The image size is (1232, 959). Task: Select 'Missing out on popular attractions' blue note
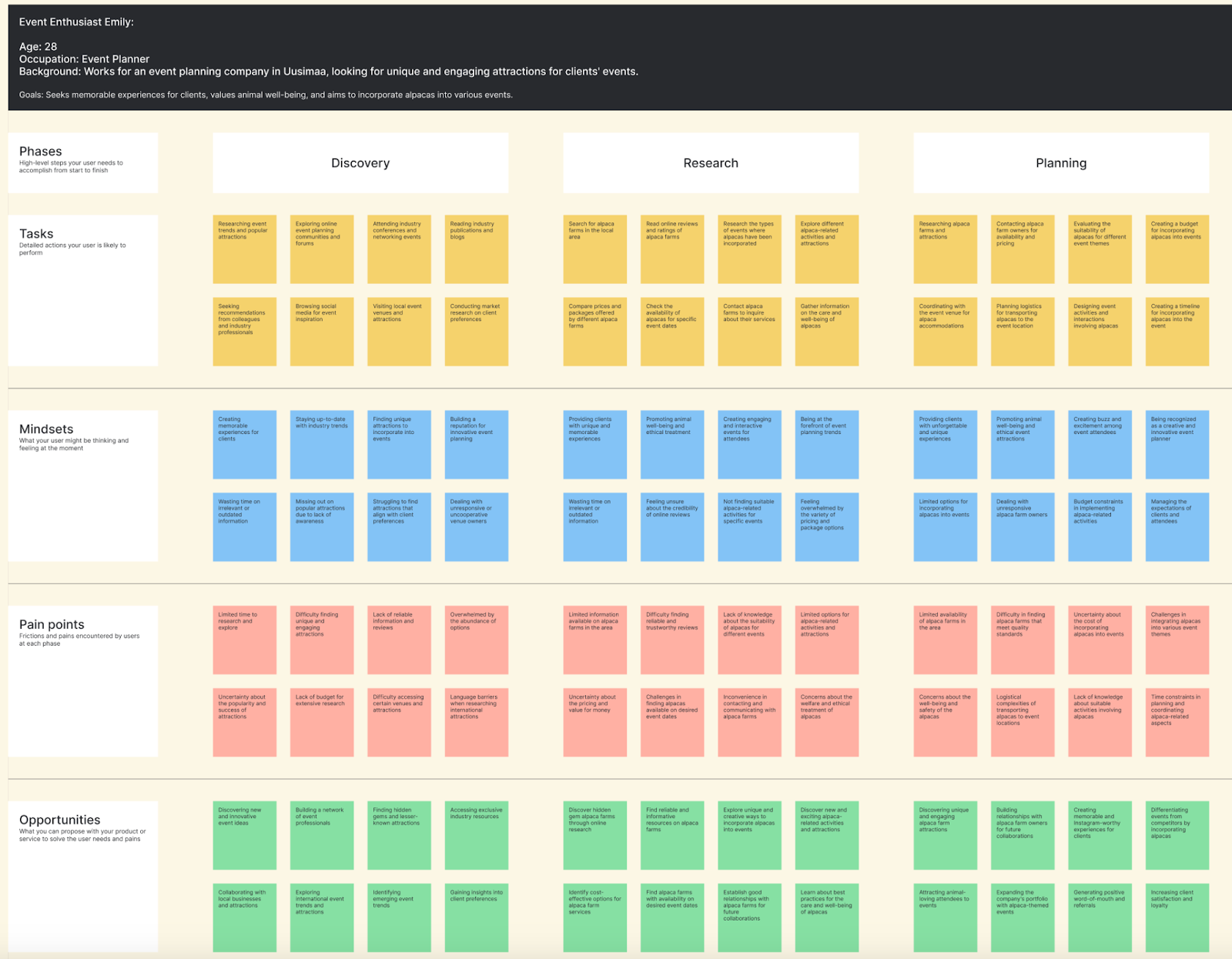[x=322, y=526]
